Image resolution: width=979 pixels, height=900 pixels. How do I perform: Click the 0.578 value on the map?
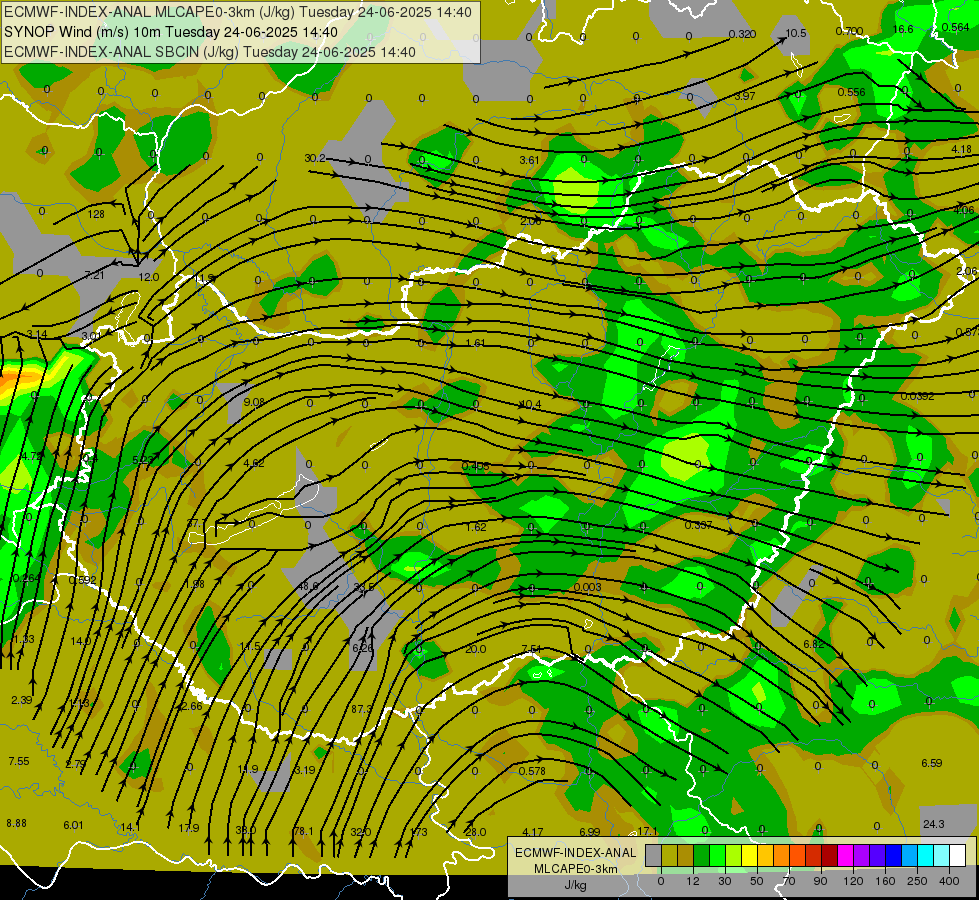[532, 771]
